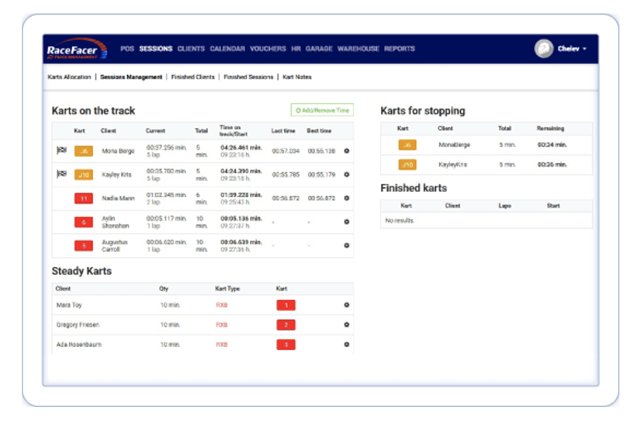Expand the Chelev user dropdown

pyautogui.click(x=572, y=49)
